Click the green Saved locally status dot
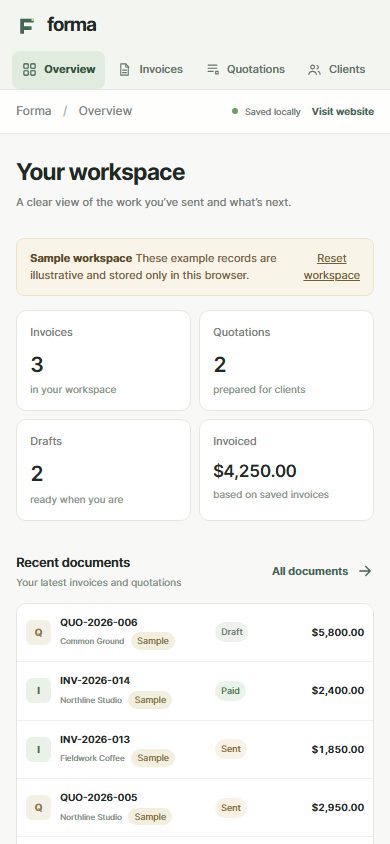 (x=235, y=111)
